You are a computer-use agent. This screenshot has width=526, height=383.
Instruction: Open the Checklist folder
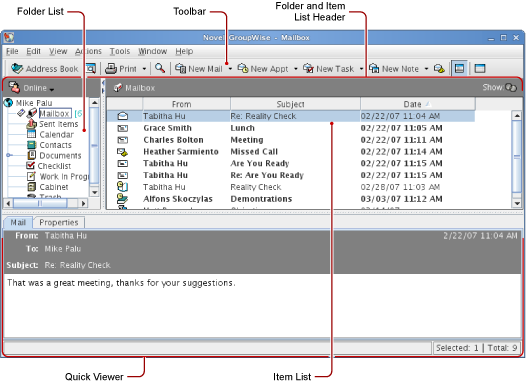click(x=54, y=166)
